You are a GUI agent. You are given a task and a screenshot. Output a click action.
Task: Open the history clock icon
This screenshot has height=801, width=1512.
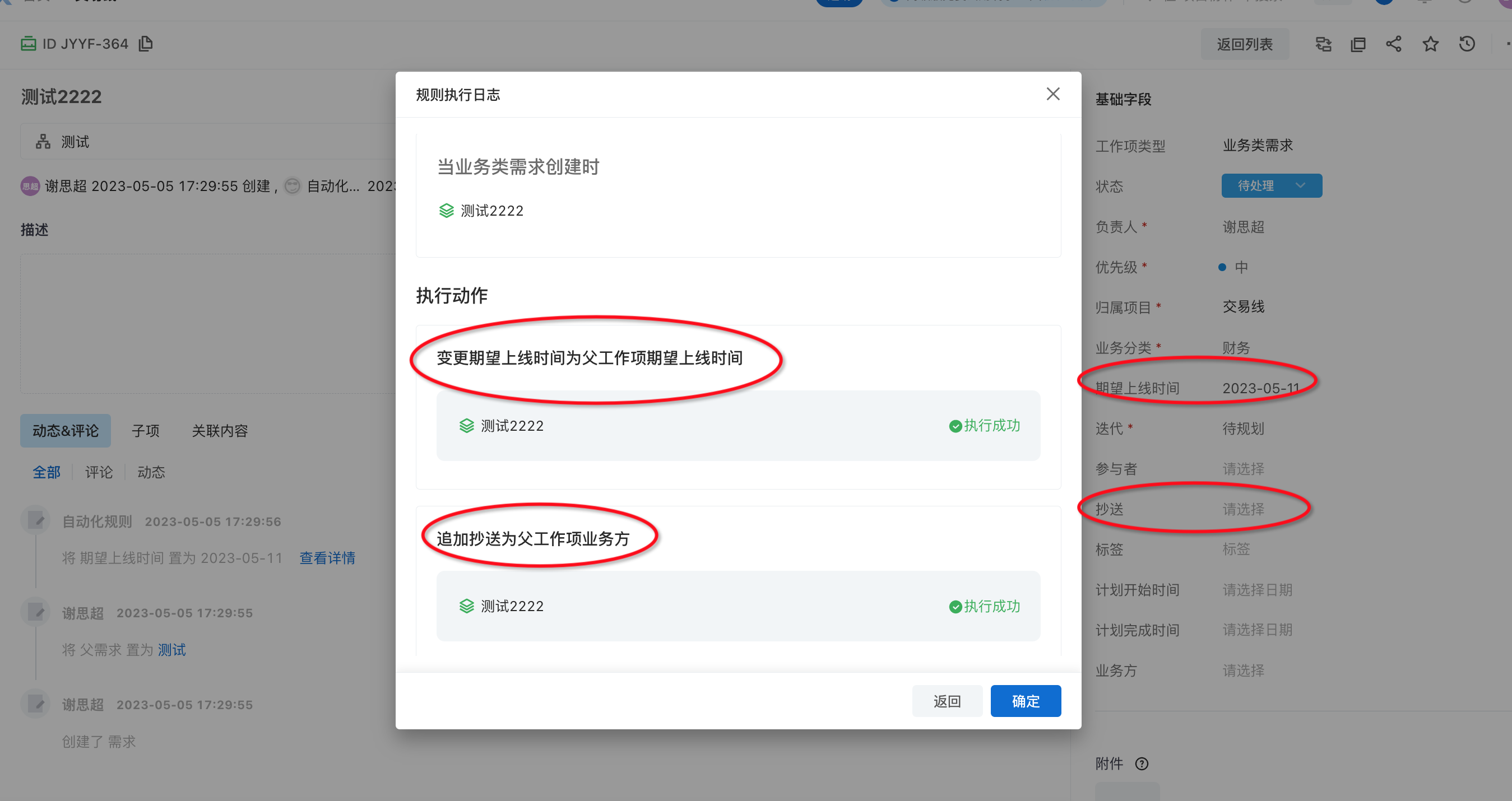pyautogui.click(x=1466, y=44)
